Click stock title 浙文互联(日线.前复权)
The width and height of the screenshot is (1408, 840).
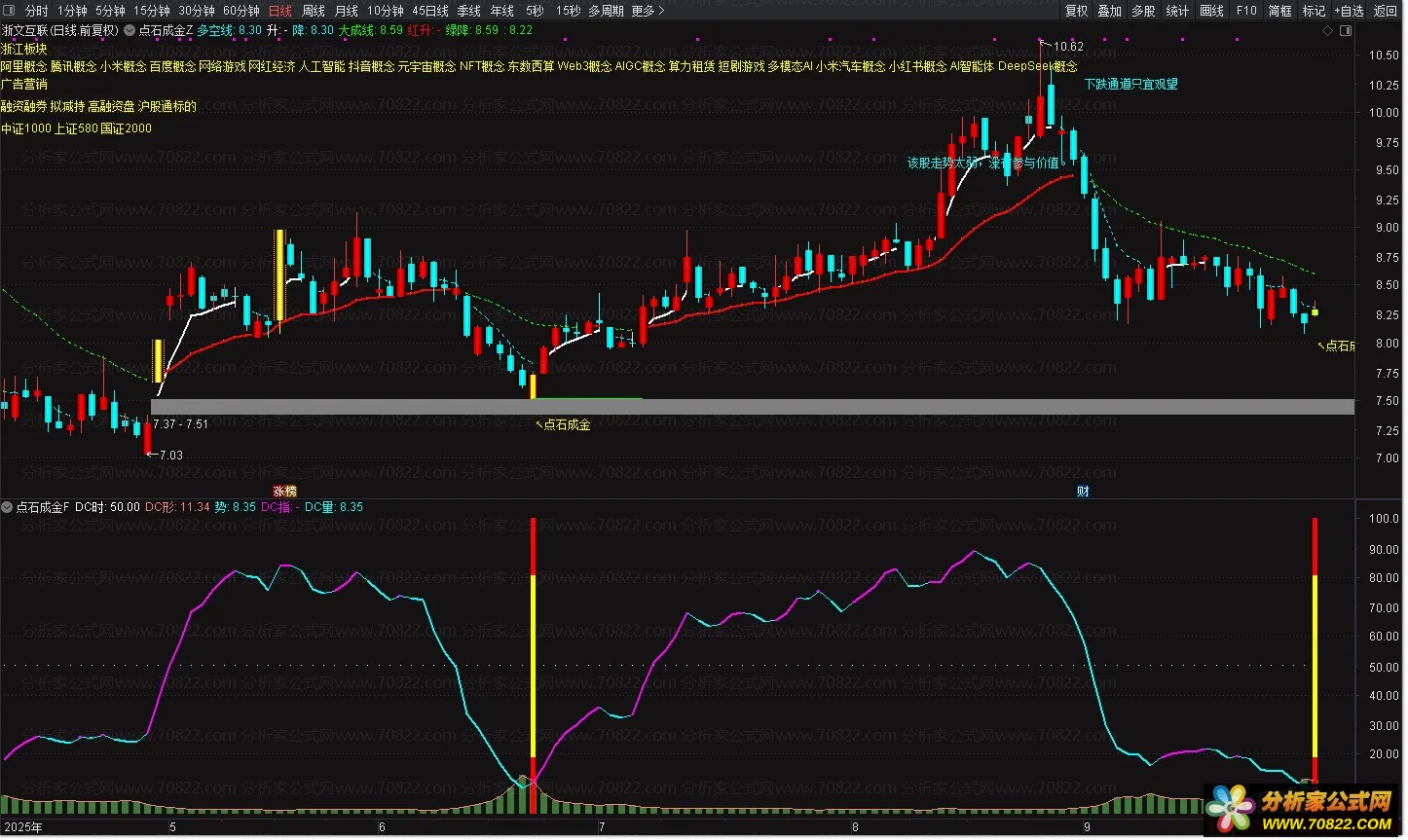pyautogui.click(x=59, y=30)
